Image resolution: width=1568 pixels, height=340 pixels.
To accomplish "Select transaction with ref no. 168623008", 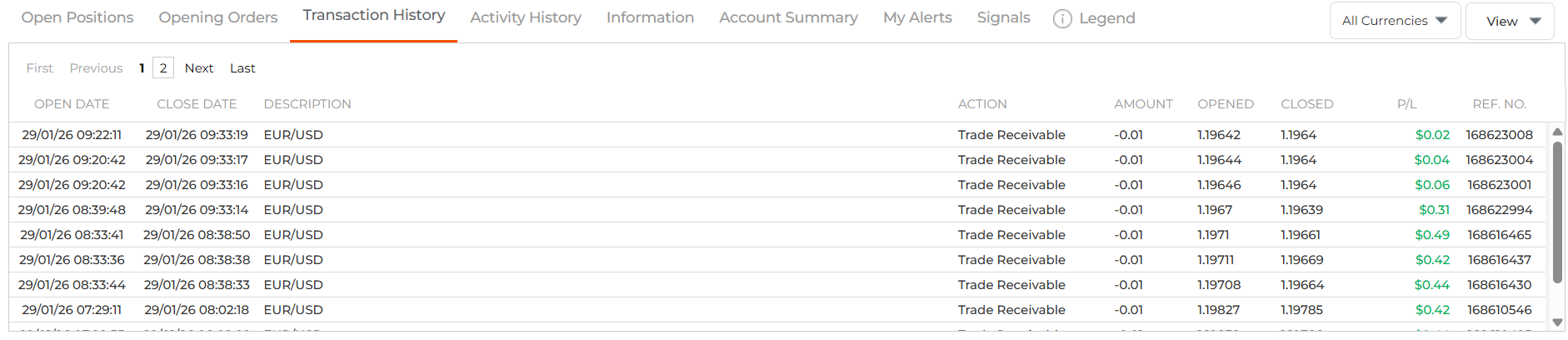I will 1499,135.
